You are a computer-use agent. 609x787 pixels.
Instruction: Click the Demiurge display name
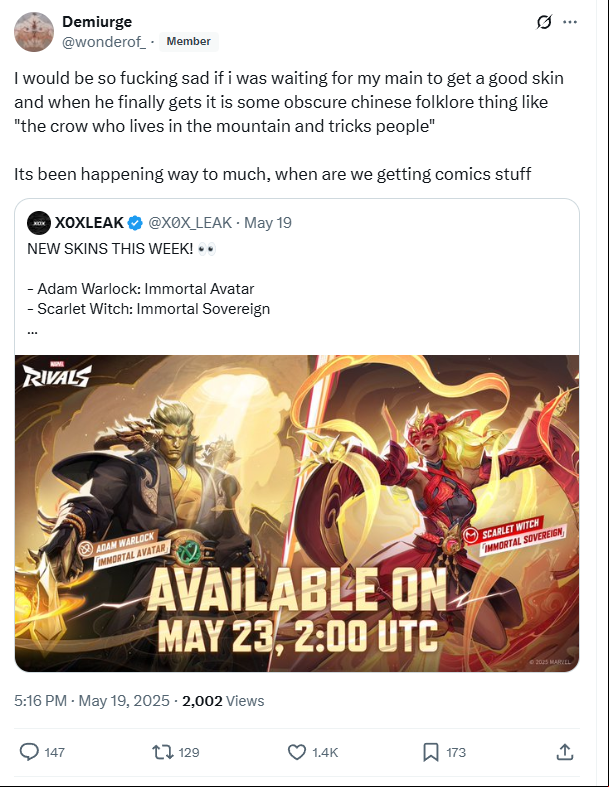coord(97,22)
